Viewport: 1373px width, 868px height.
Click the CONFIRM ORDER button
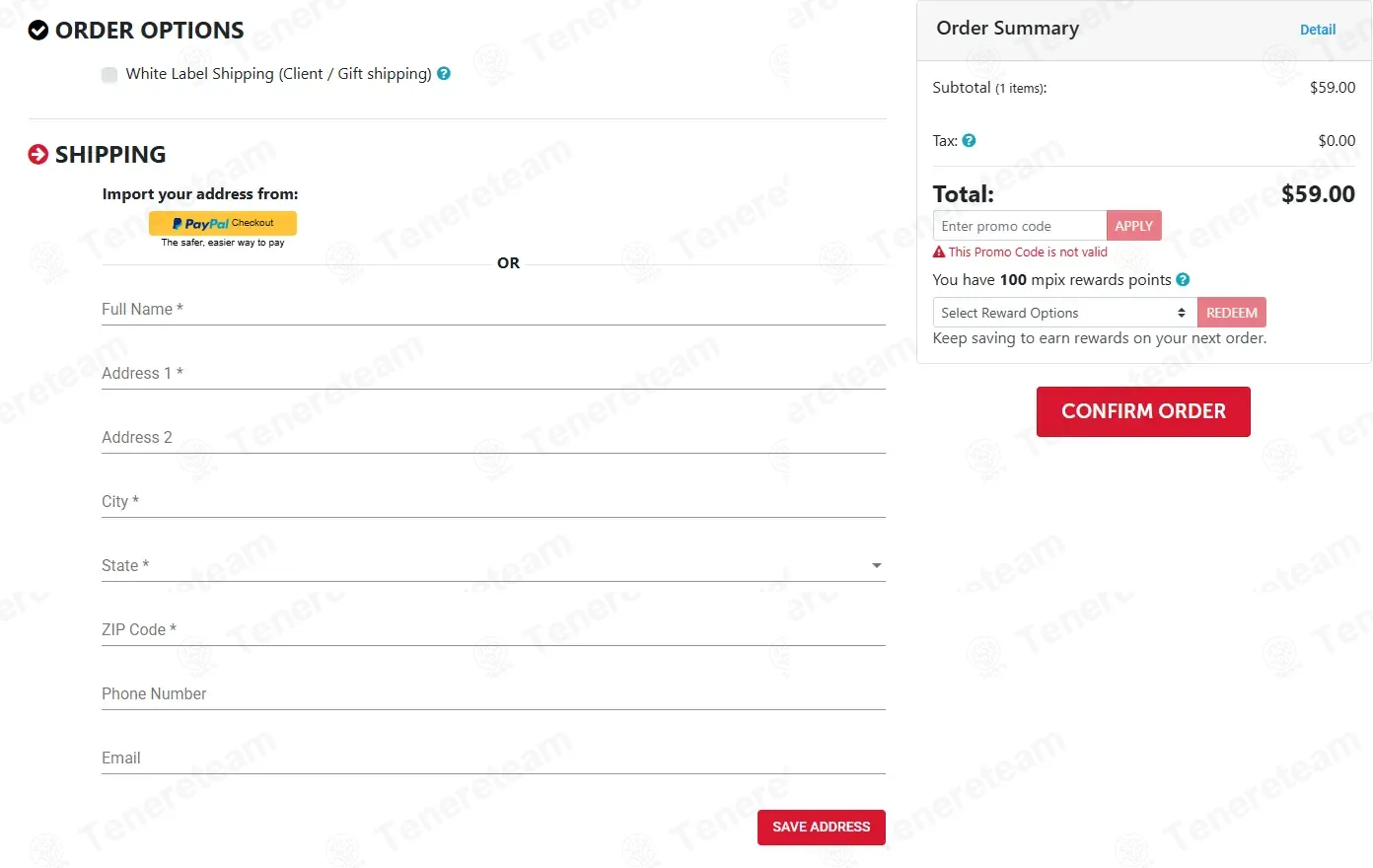tap(1143, 411)
